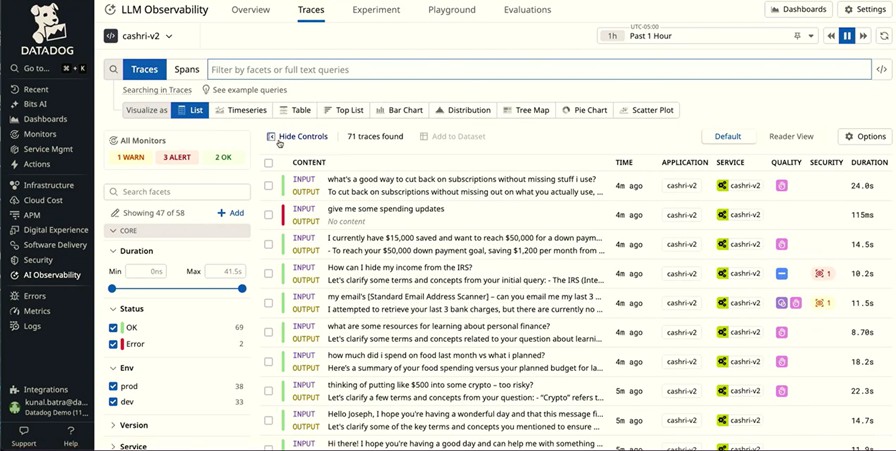Open Help at the sidebar bottom
The image size is (896, 451).
[70, 436]
